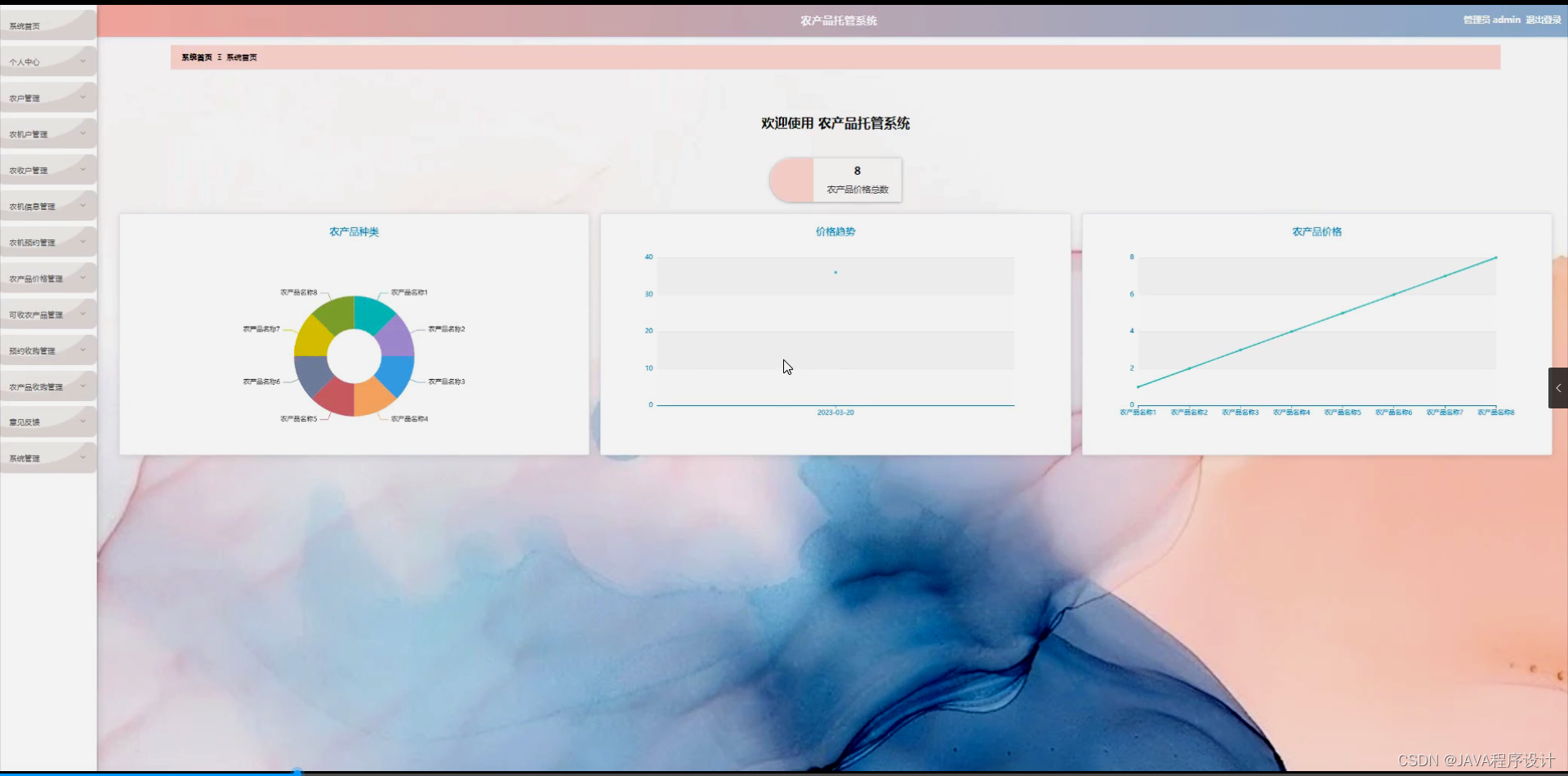The width and height of the screenshot is (1568, 776).
Task: Click the 退出登录 logout link
Action: click(1543, 20)
